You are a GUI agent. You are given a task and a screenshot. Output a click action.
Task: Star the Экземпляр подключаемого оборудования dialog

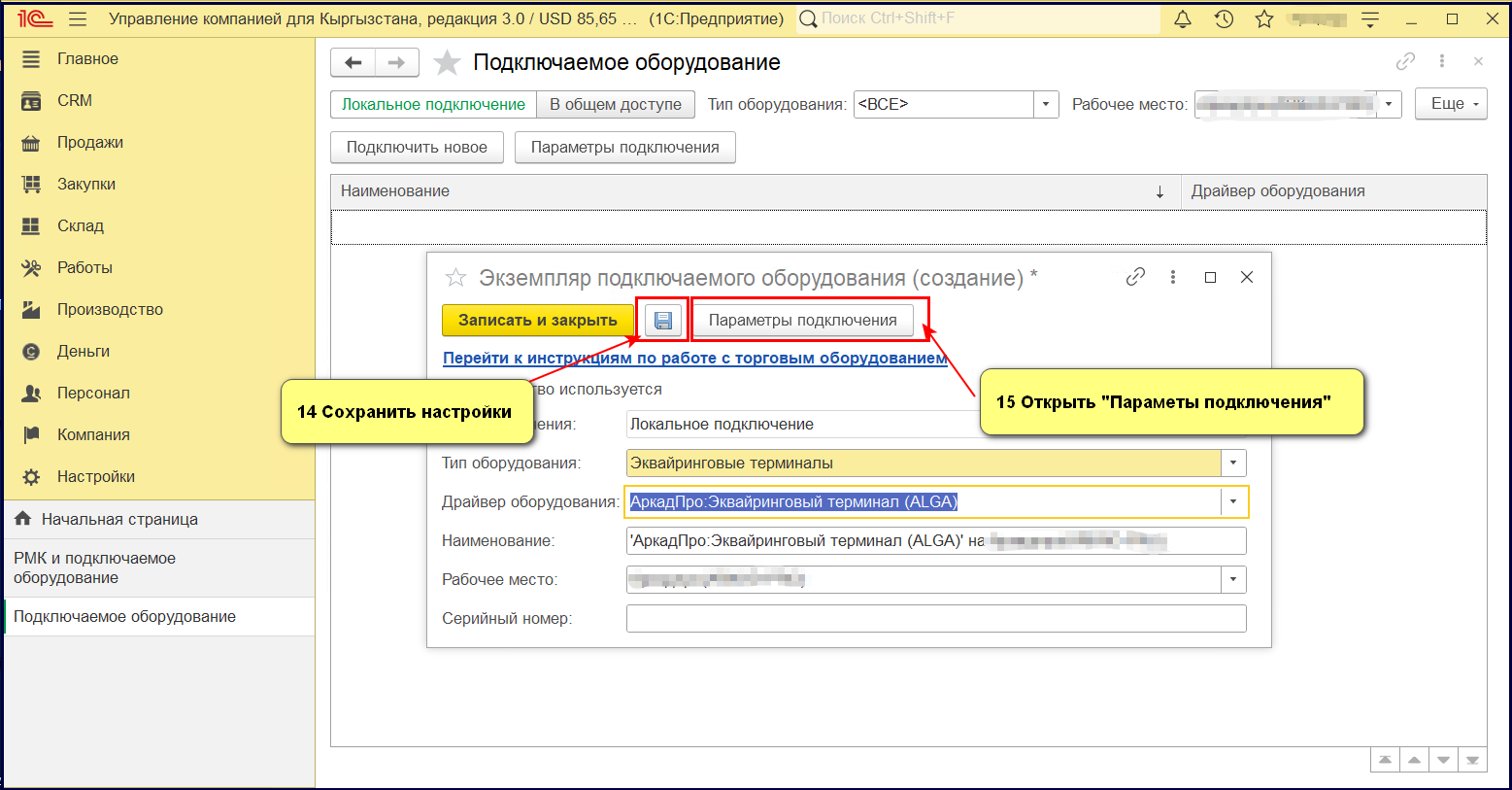coord(455,278)
